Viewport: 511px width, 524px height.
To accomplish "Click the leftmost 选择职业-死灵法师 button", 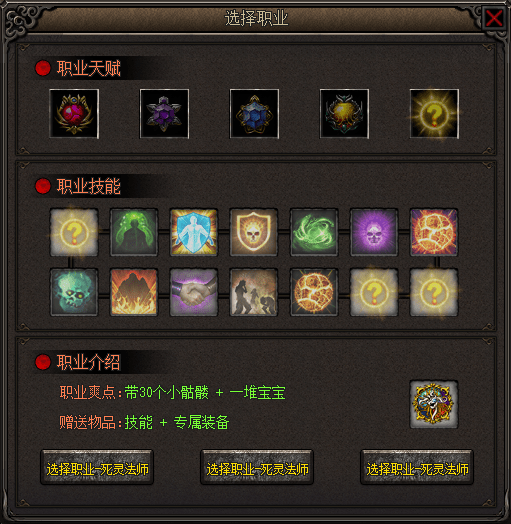I will pyautogui.click(x=97, y=467).
